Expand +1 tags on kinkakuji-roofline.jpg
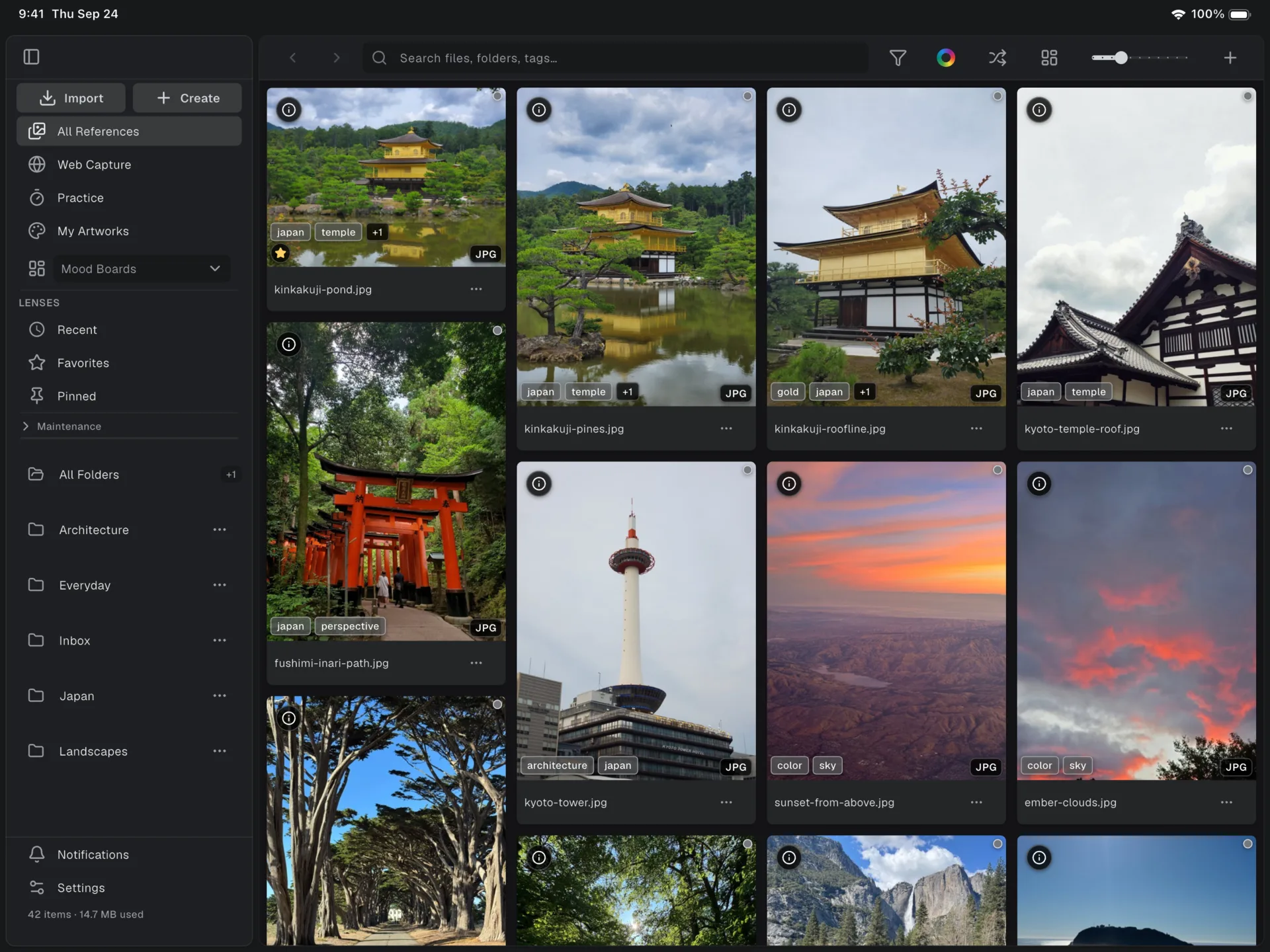 coord(865,391)
